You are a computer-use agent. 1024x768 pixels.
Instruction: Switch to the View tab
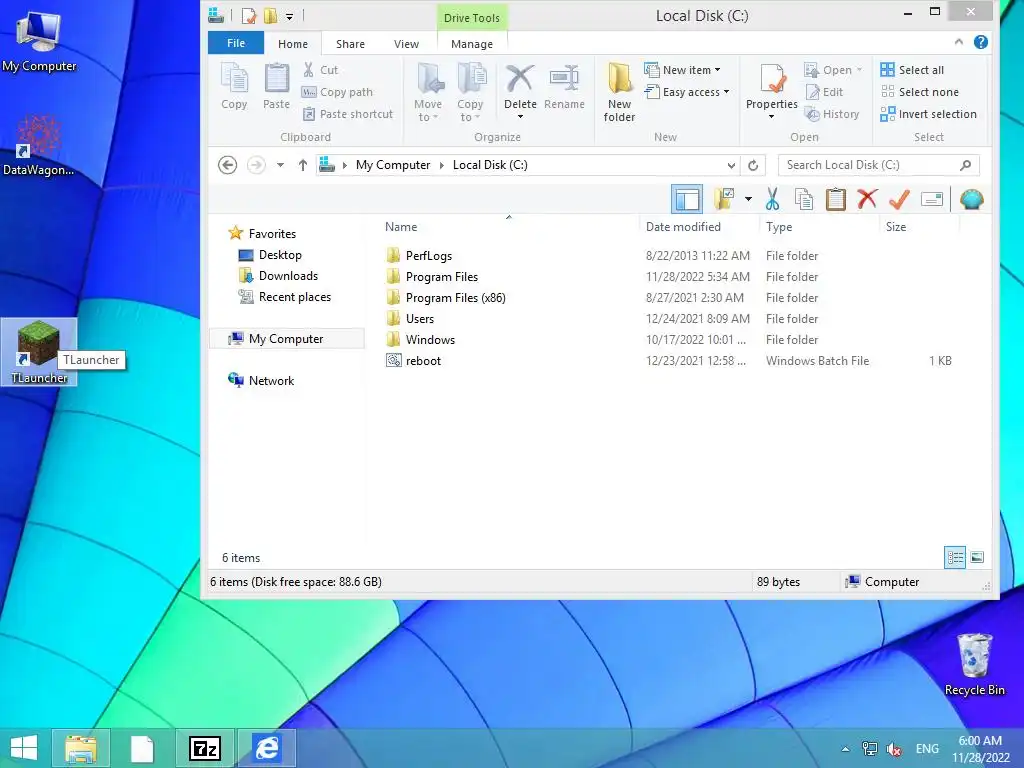pos(406,44)
